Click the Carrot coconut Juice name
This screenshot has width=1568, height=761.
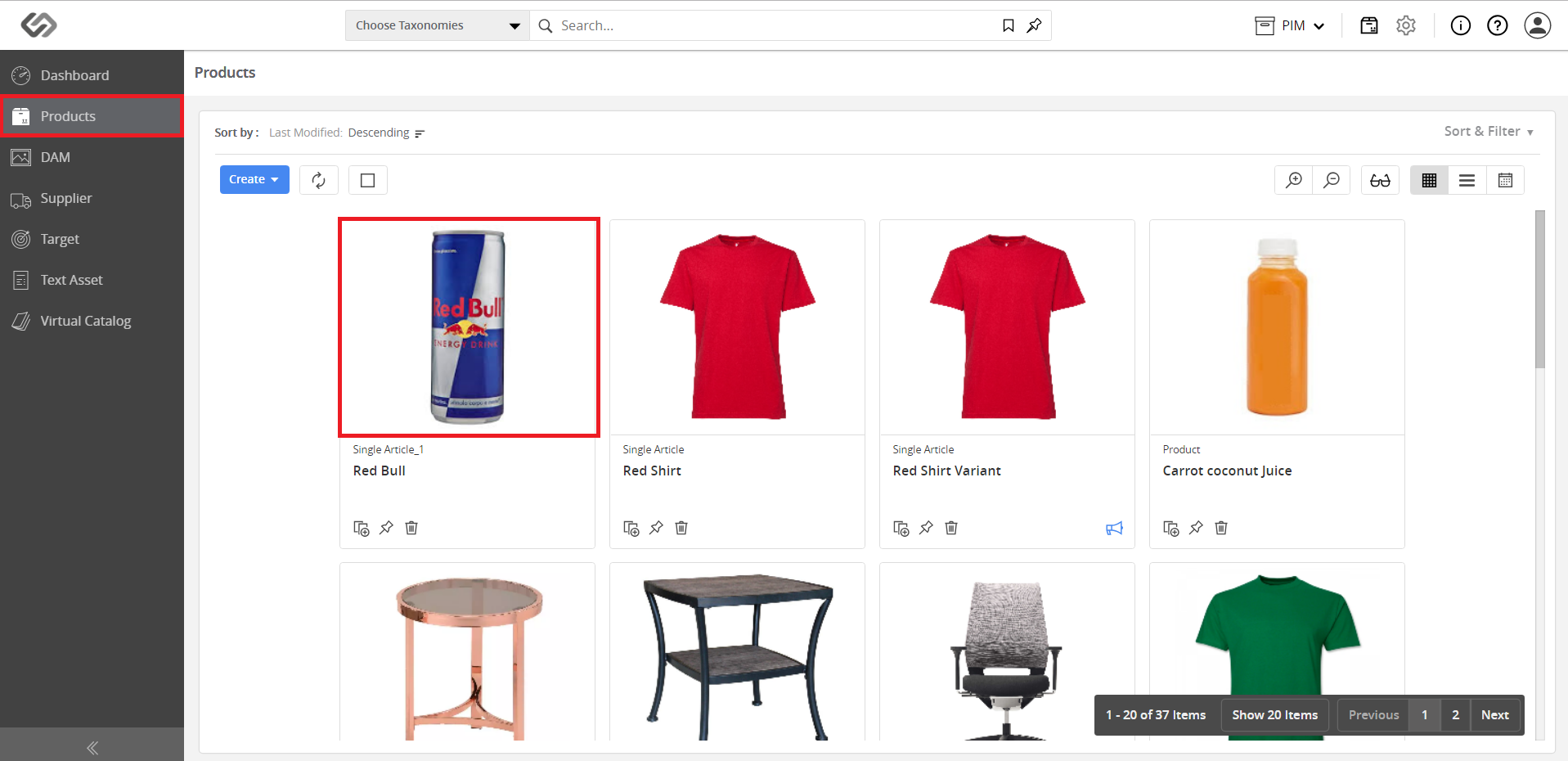coord(1227,471)
